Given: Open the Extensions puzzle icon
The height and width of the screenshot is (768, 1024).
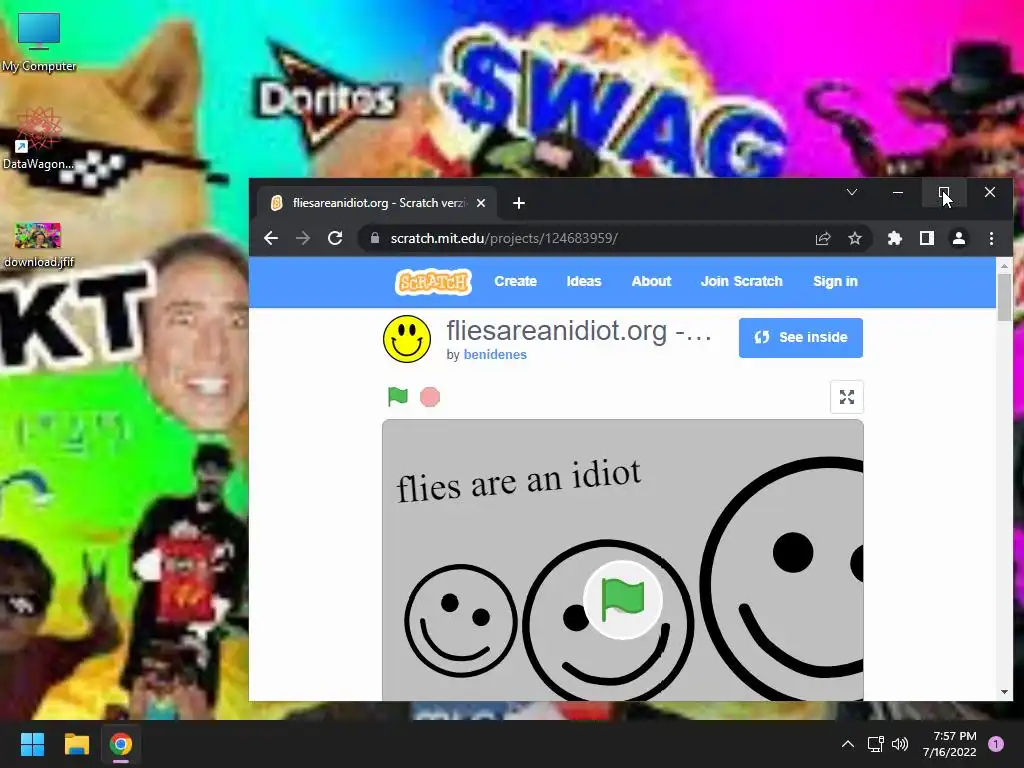Looking at the screenshot, I should tap(895, 238).
